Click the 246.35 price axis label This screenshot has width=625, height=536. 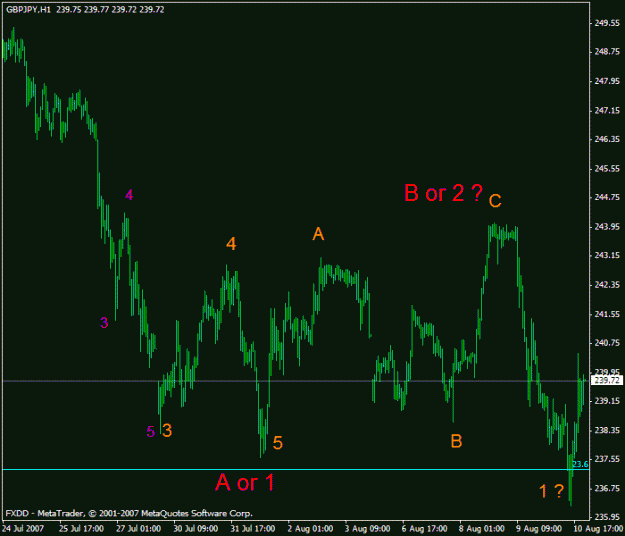tap(607, 139)
